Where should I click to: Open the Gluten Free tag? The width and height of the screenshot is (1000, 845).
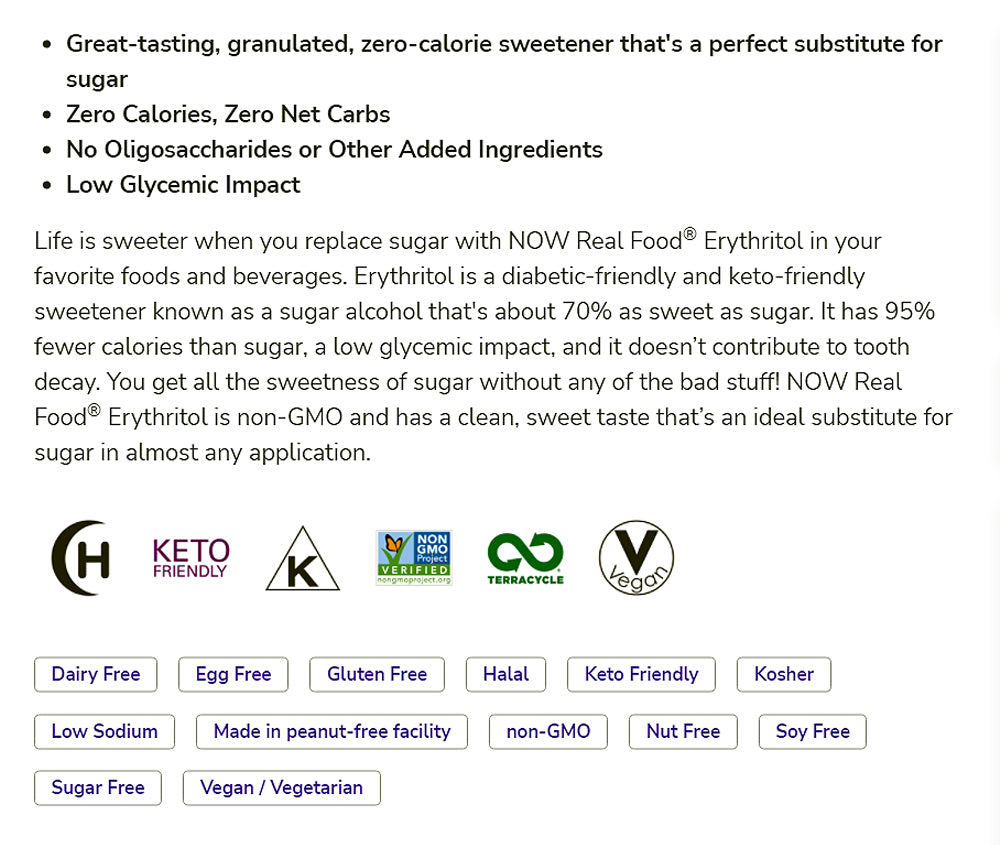pos(377,674)
